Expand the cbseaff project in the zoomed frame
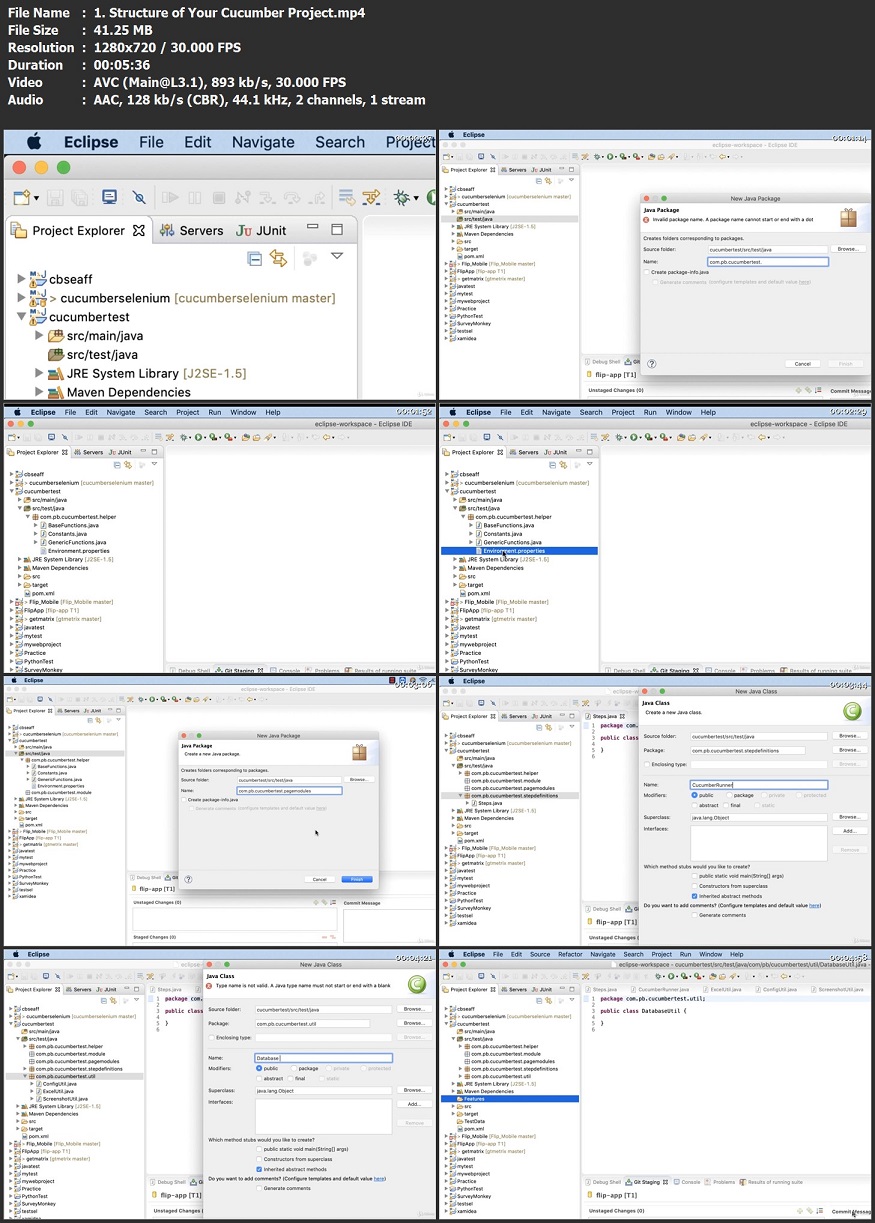 click(22, 279)
